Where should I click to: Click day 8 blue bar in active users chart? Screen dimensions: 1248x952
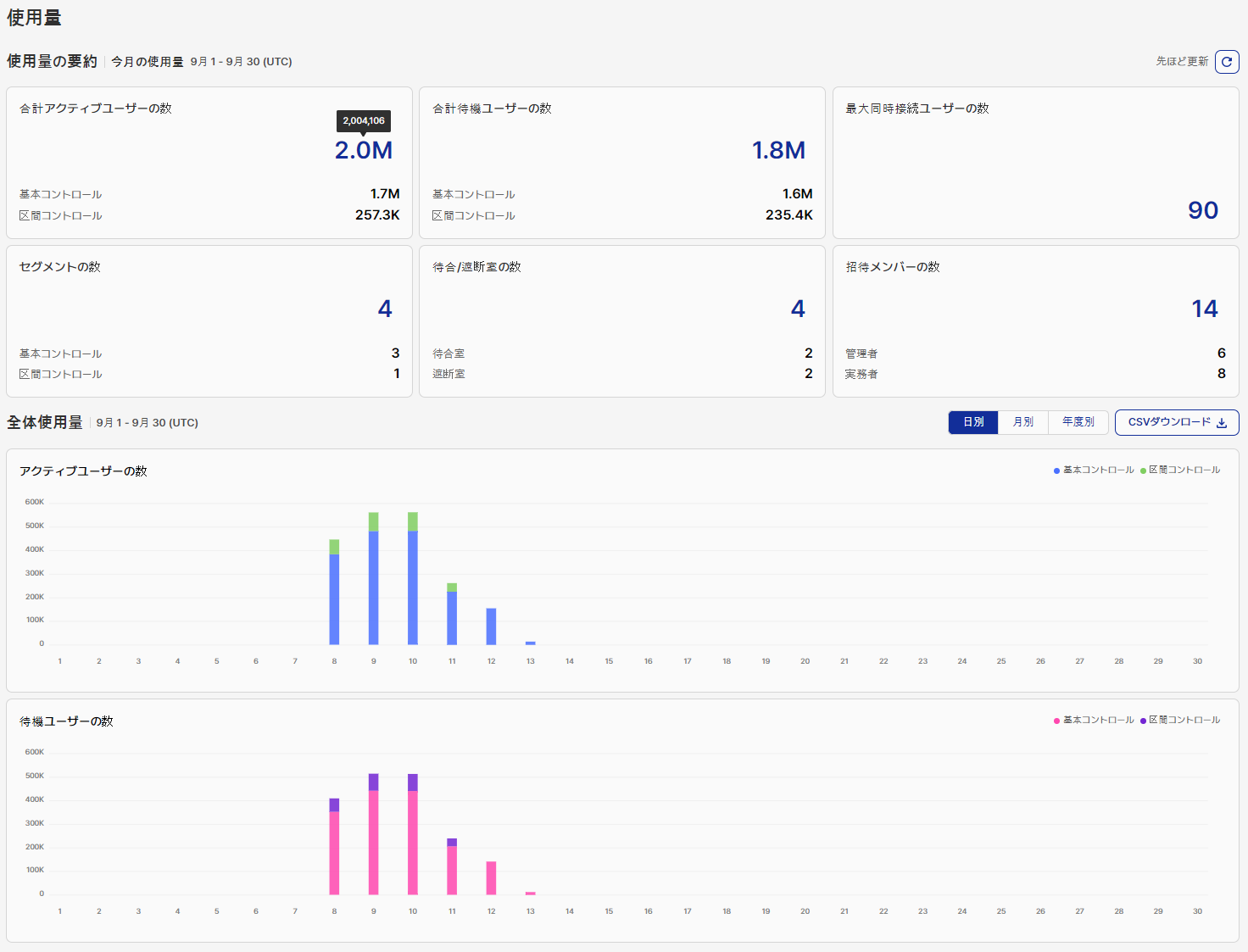[x=334, y=598]
